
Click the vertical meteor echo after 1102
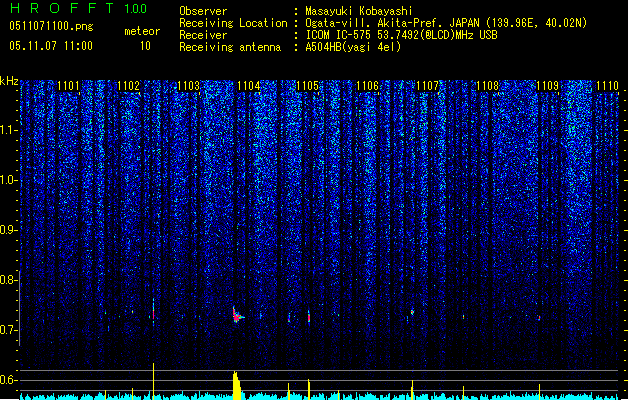pyautogui.click(x=153, y=309)
